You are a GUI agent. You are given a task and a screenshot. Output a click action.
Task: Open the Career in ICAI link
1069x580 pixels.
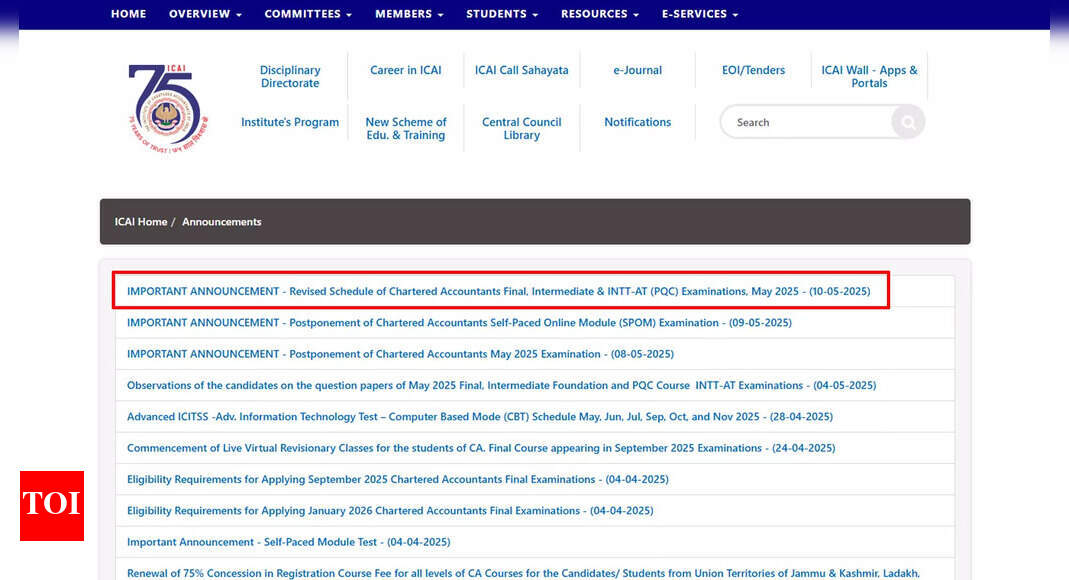[x=405, y=70]
